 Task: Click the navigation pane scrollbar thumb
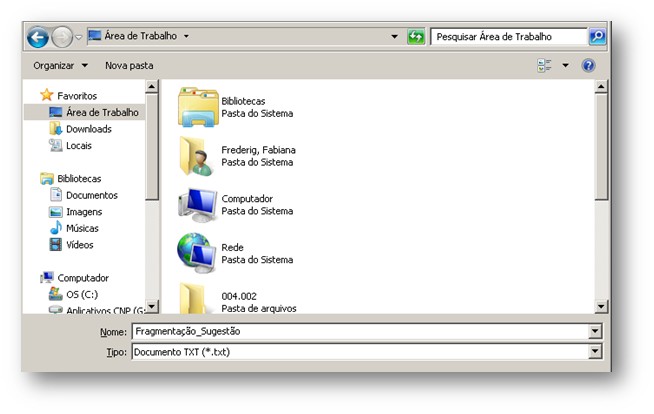[151, 147]
